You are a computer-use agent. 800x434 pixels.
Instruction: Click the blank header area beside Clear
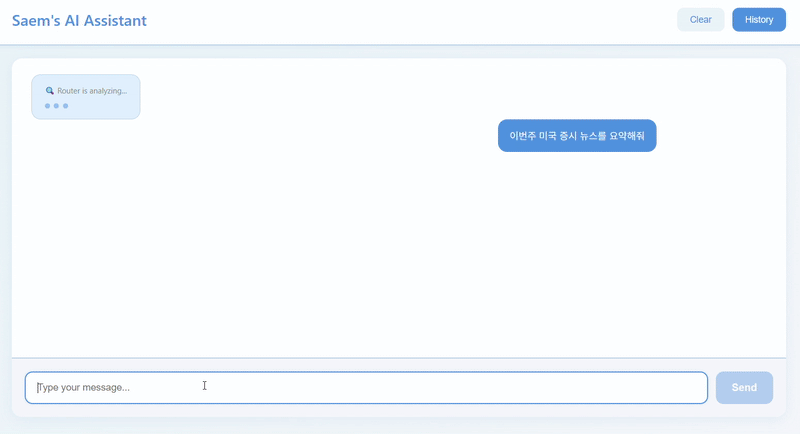(x=408, y=20)
